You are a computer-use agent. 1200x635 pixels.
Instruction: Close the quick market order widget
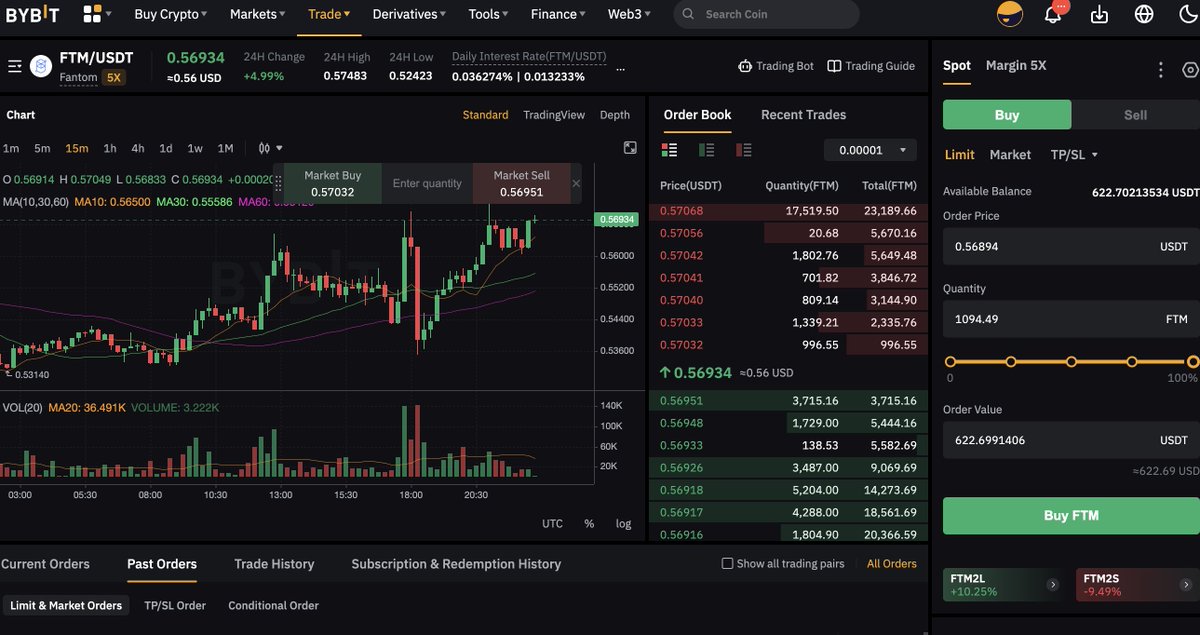(x=576, y=183)
